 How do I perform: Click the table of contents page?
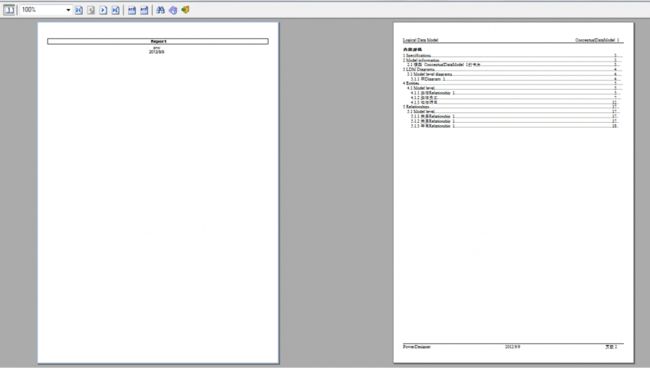[x=514, y=193]
